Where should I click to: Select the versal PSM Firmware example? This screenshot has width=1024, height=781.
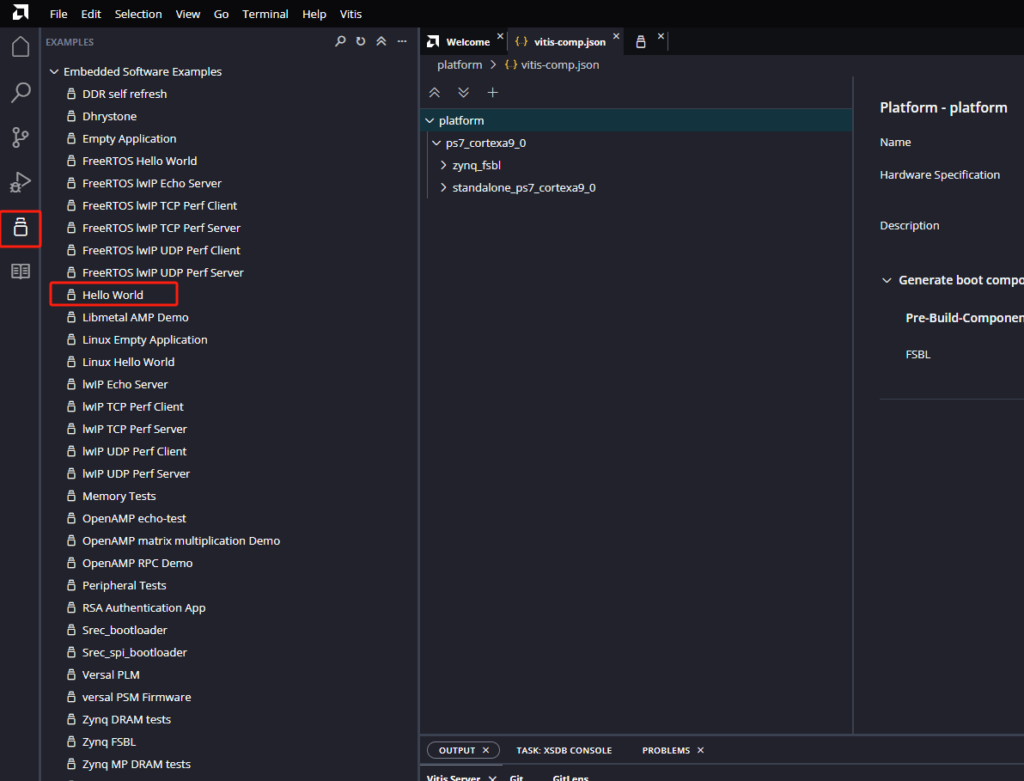[136, 697]
